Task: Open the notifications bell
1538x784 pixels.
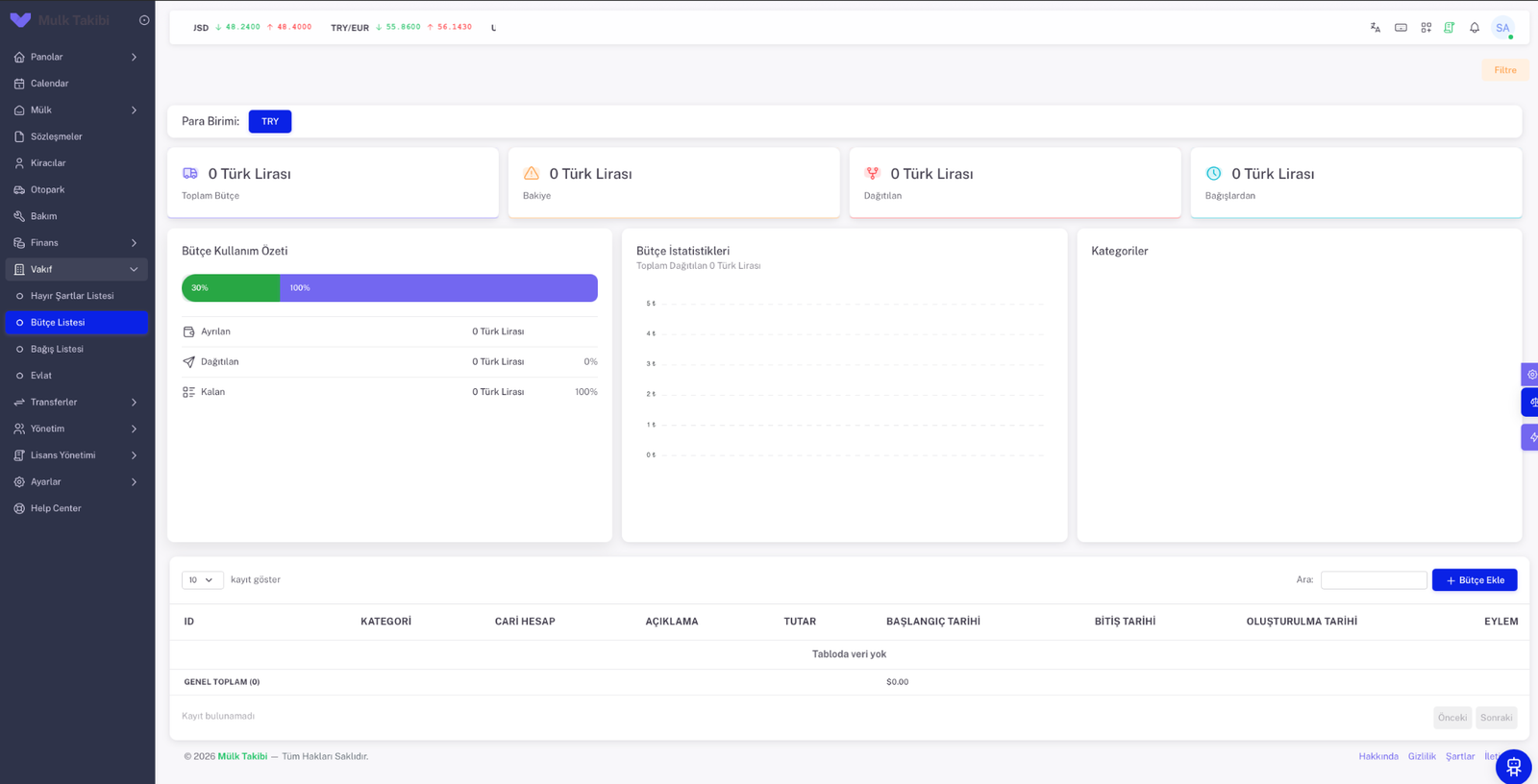Action: (1474, 28)
